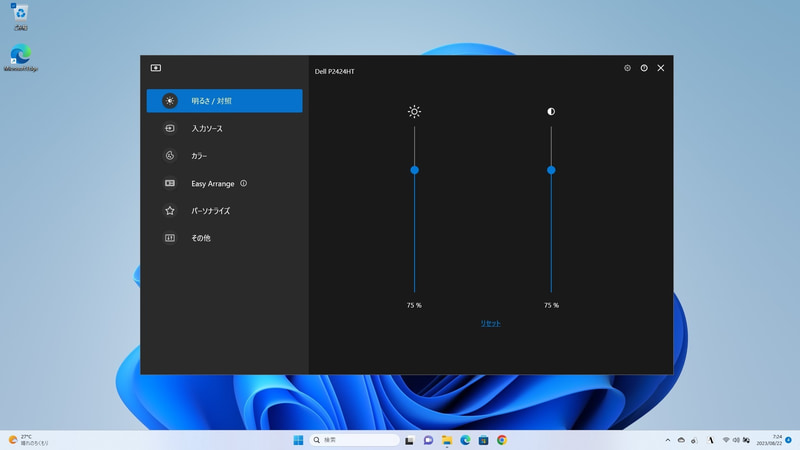Viewport: 800px width, 450px height.
Task: Open Task View from the taskbar
Action: pyautogui.click(x=409, y=440)
